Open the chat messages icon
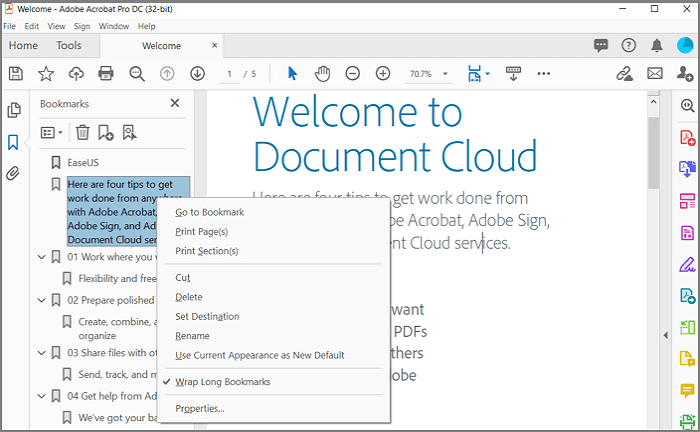Image resolution: width=700 pixels, height=432 pixels. [601, 45]
